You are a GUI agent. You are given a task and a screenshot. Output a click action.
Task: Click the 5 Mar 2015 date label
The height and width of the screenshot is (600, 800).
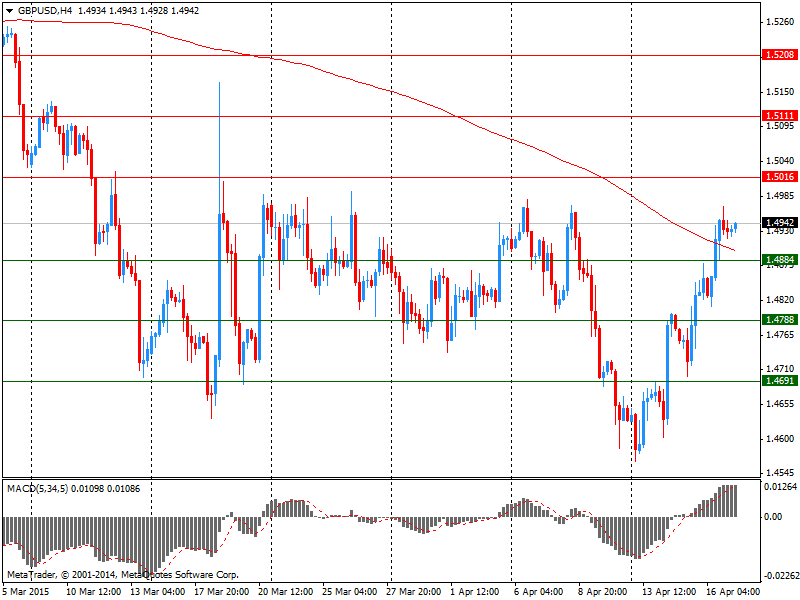coord(27,592)
